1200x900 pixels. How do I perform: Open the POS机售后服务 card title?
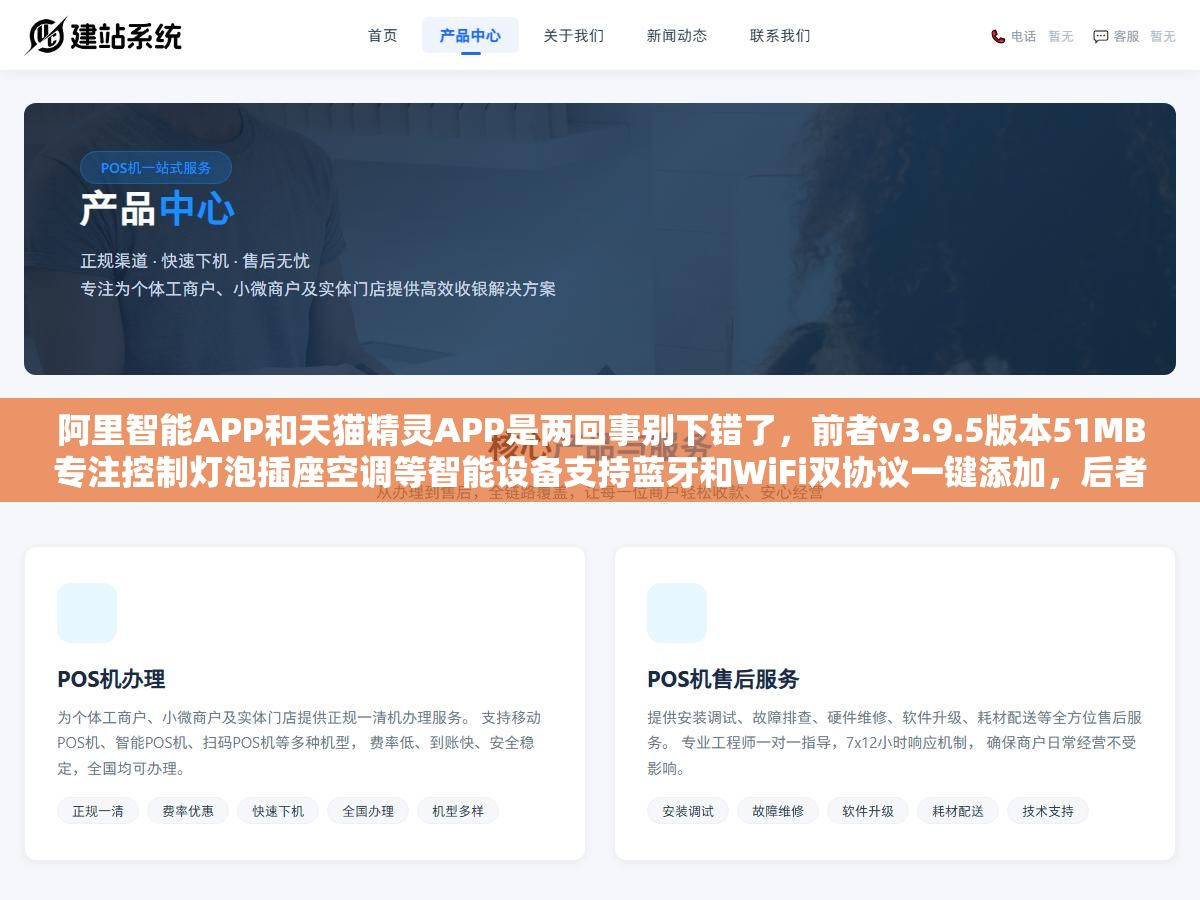[x=723, y=679]
